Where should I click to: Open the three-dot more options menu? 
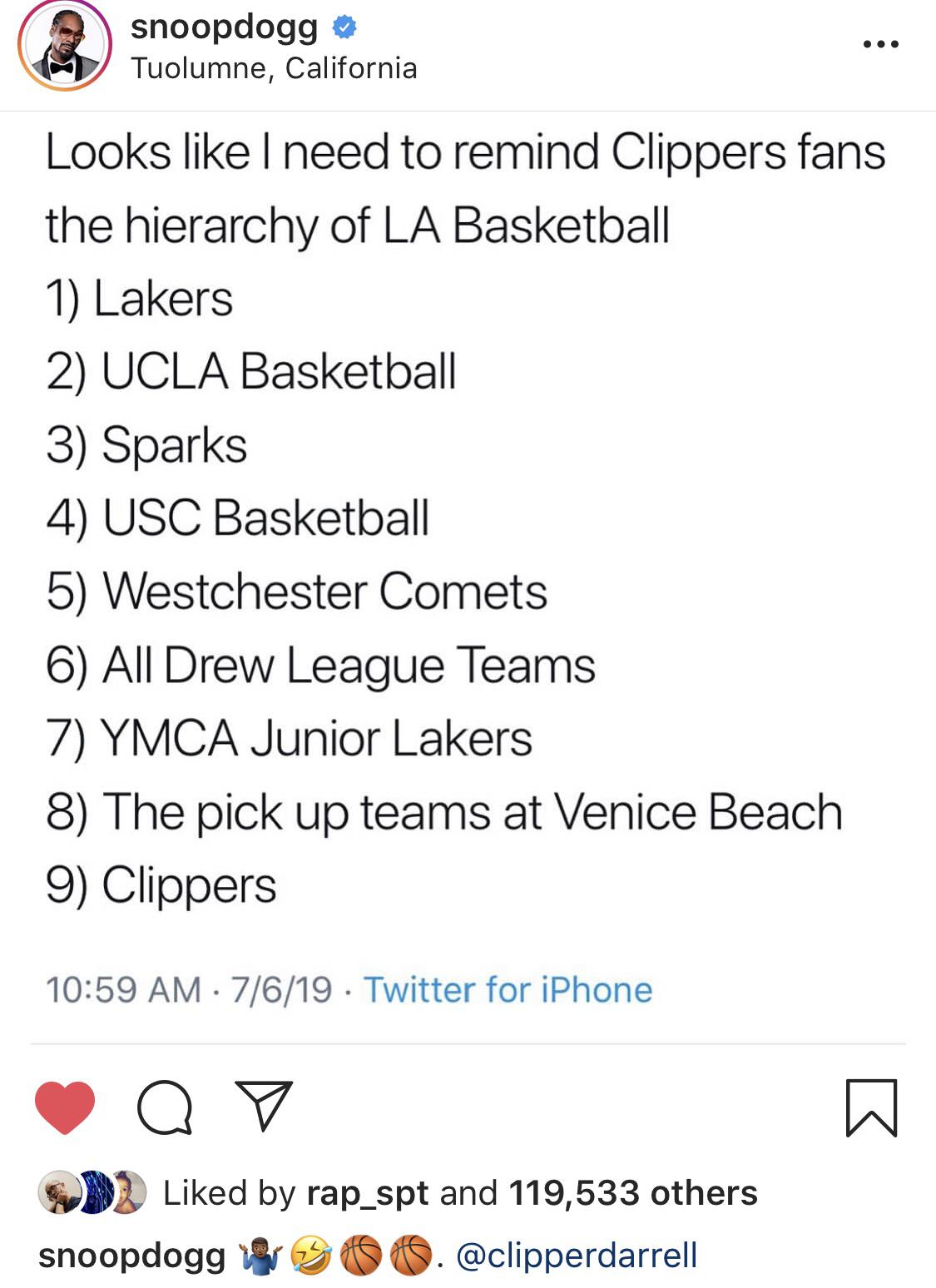(880, 44)
